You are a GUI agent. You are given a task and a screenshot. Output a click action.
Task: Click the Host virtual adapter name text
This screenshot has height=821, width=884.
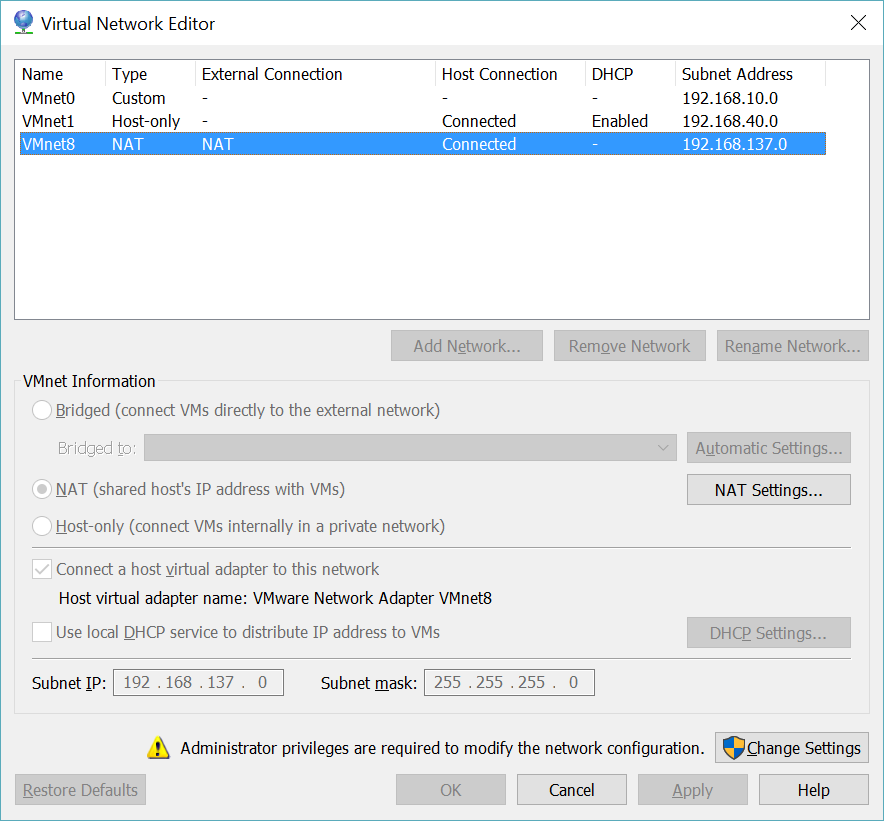click(275, 598)
